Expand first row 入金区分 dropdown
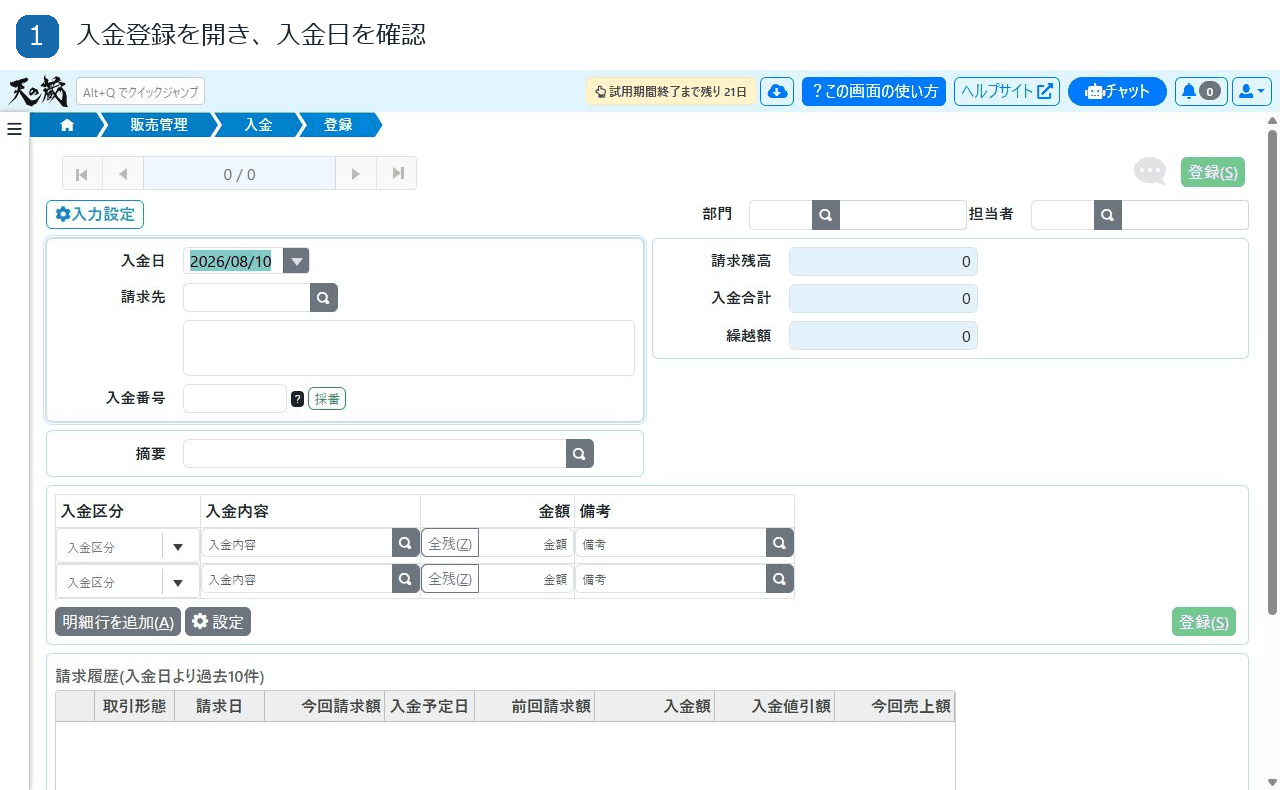Viewport: 1280px width, 790px height. (x=179, y=547)
